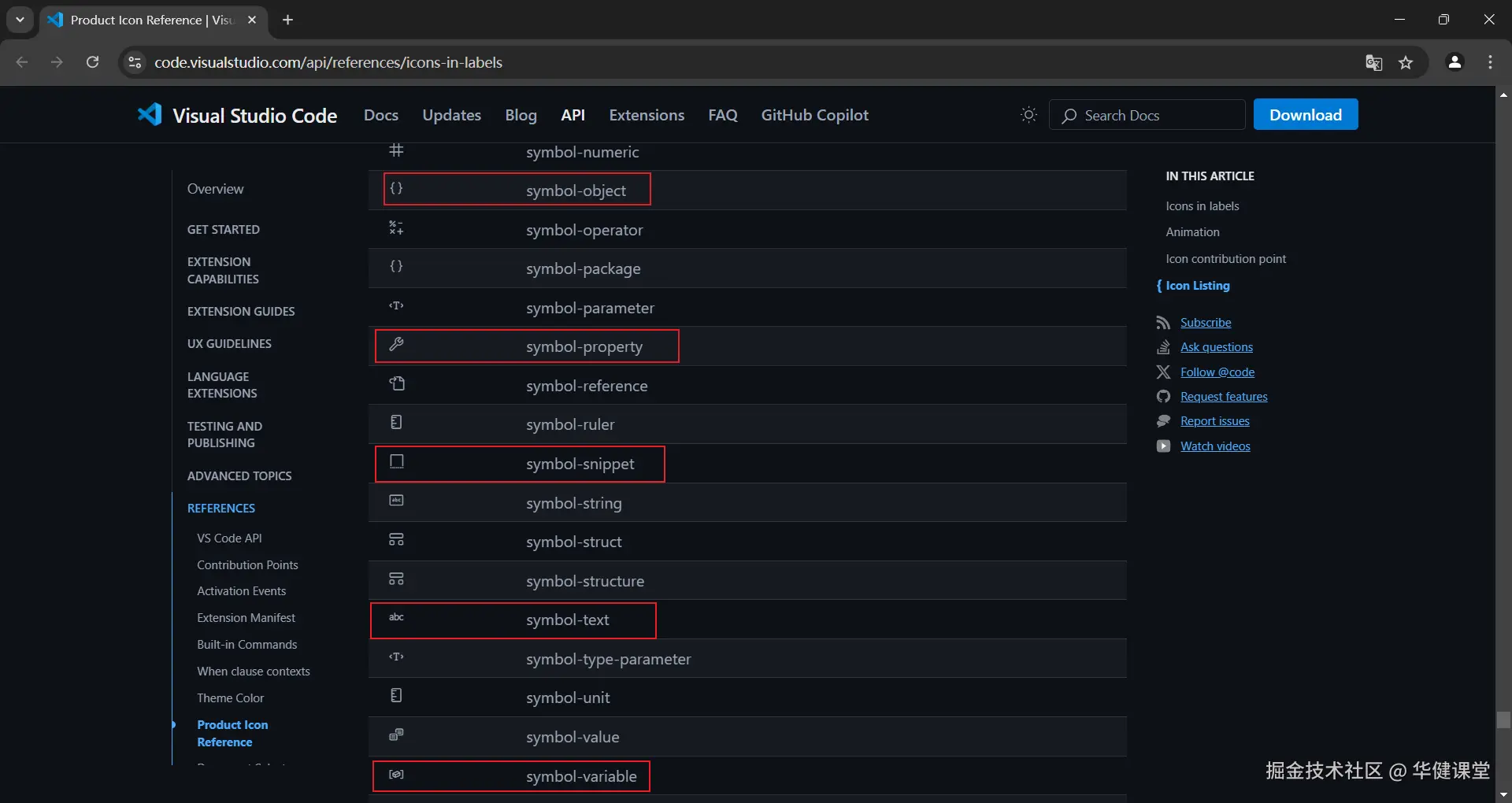Click the symbol-operator icon

click(396, 228)
